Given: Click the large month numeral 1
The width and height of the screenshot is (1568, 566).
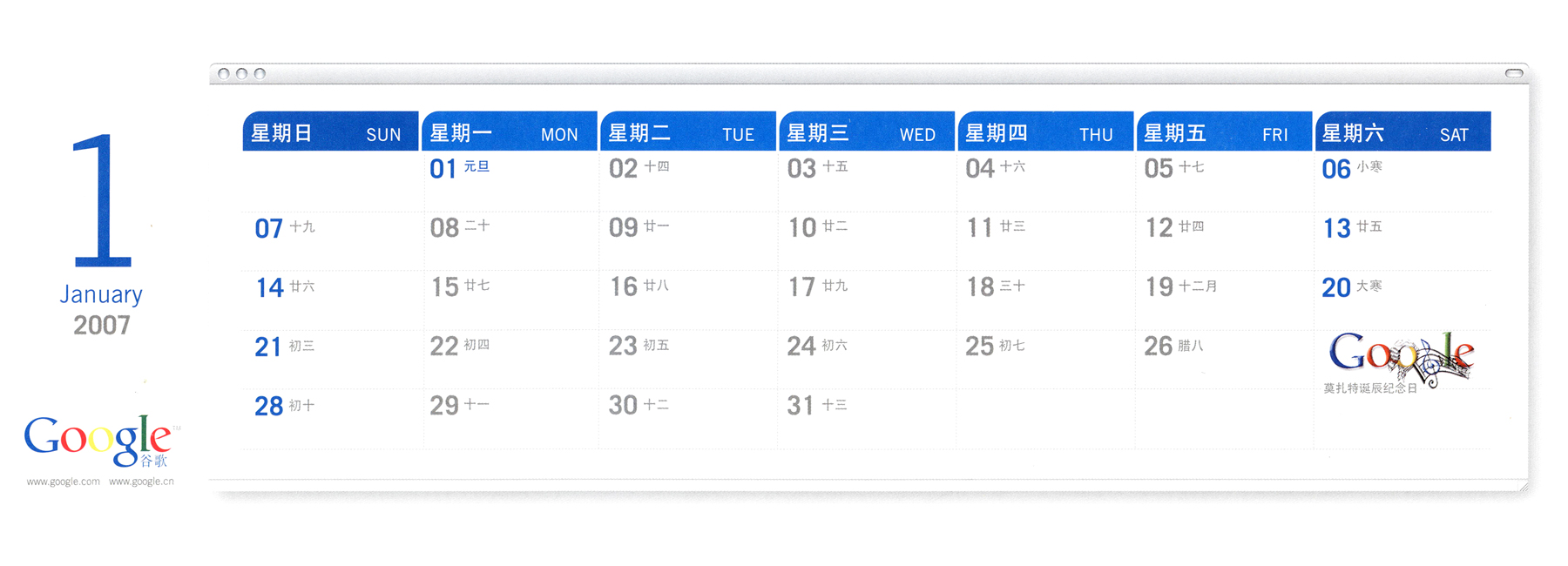Looking at the screenshot, I should (x=103, y=200).
